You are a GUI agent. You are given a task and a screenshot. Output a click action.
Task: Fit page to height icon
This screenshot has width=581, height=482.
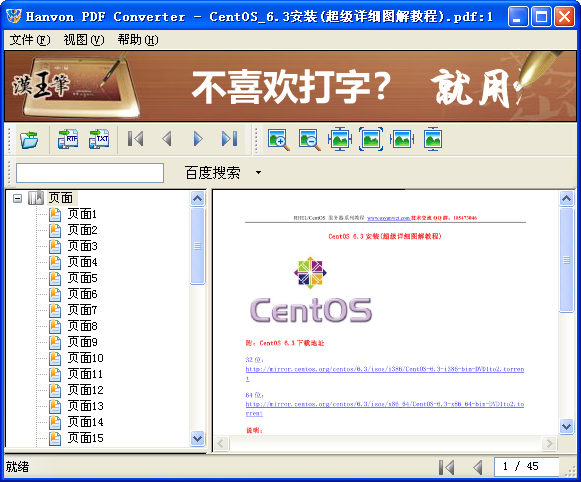pos(433,139)
